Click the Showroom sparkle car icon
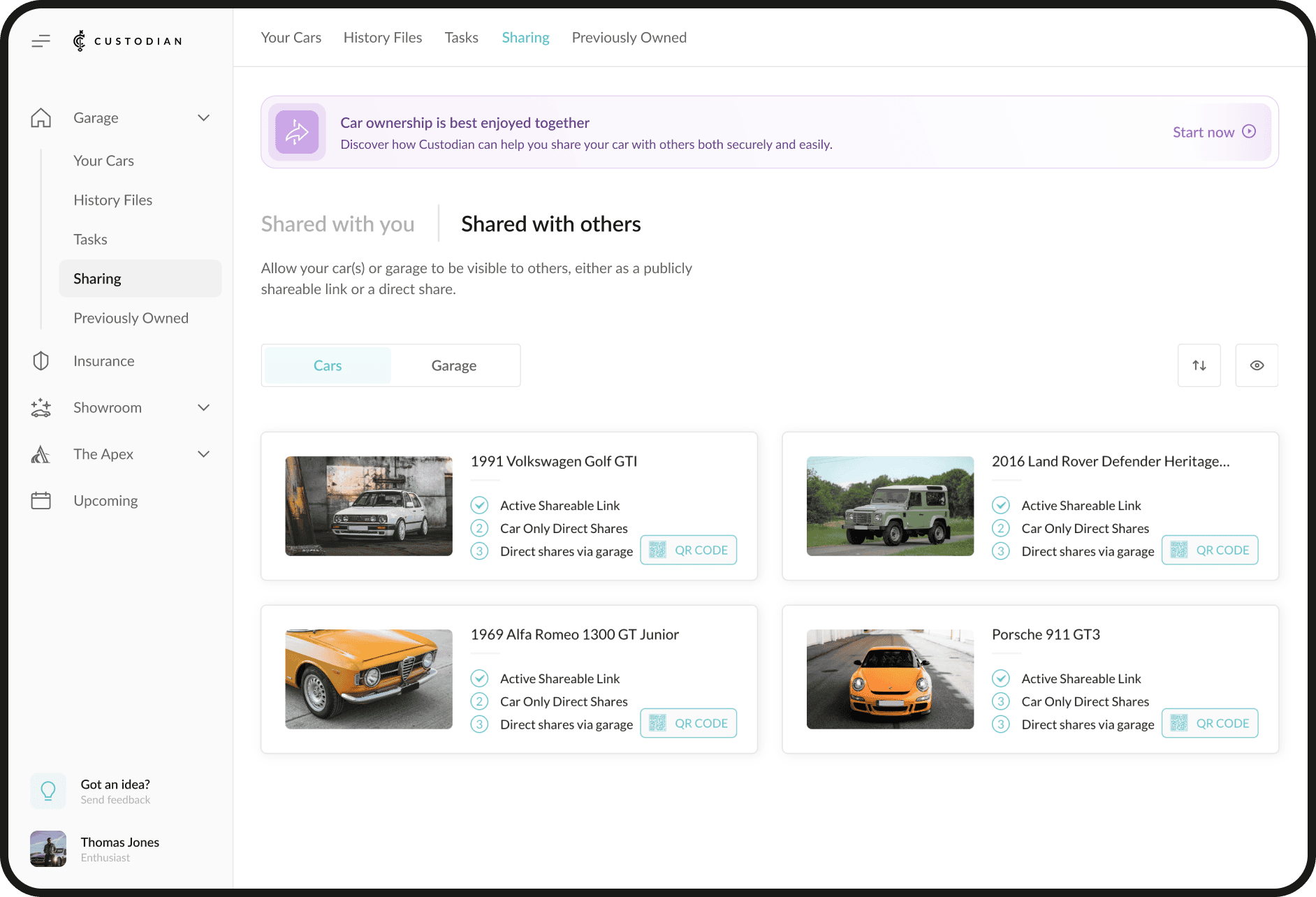Screen dimensions: 1316x897 click(41, 407)
